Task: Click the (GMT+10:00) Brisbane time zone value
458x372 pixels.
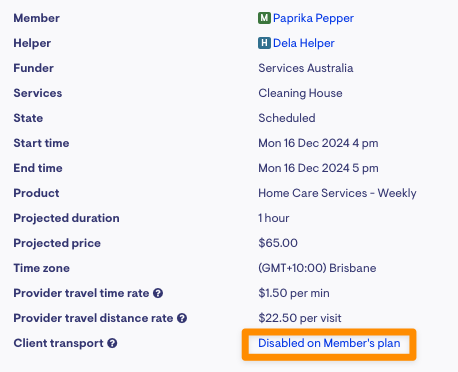Action: [317, 268]
